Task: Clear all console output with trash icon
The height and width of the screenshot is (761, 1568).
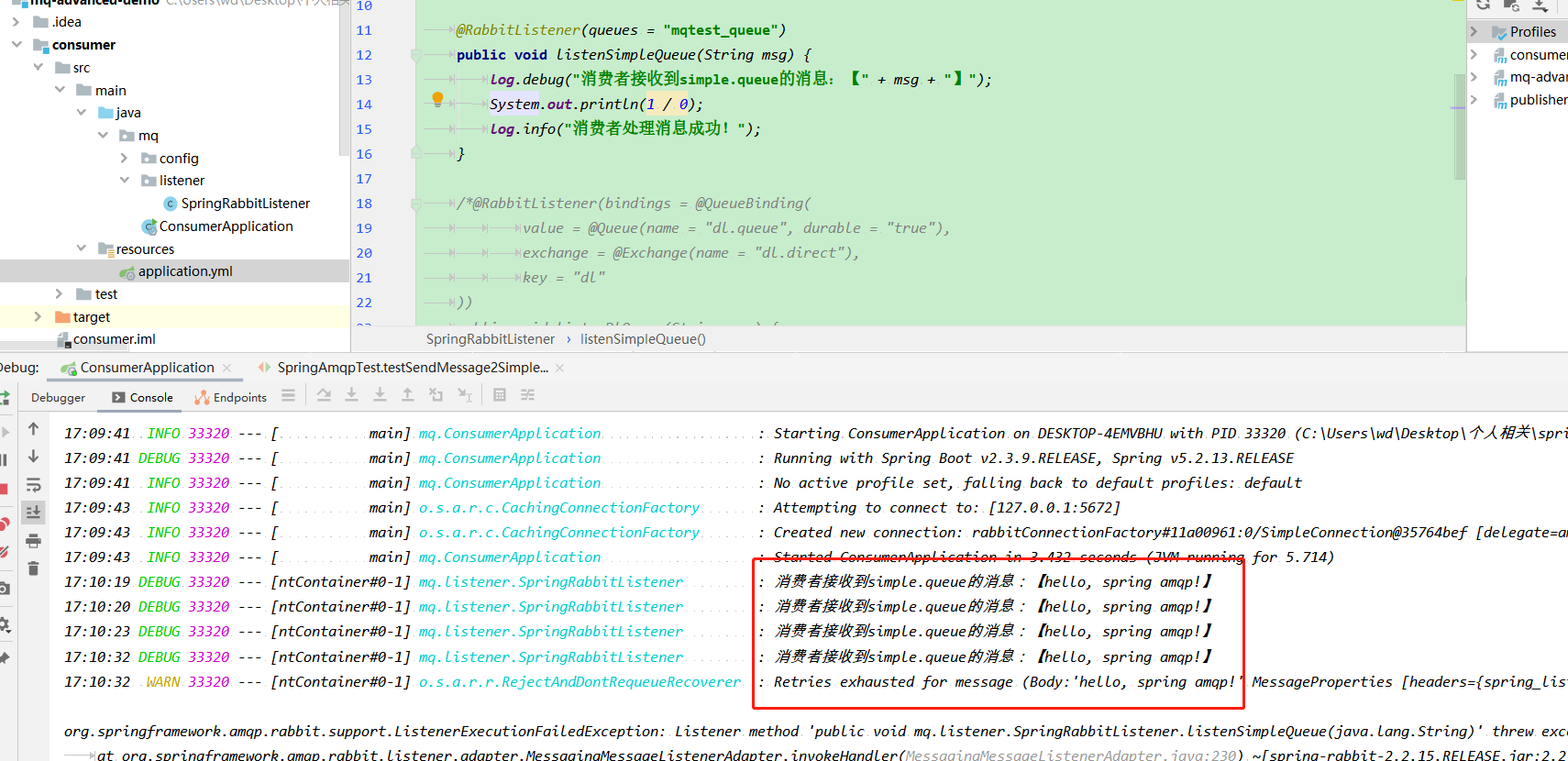Action: [x=33, y=568]
